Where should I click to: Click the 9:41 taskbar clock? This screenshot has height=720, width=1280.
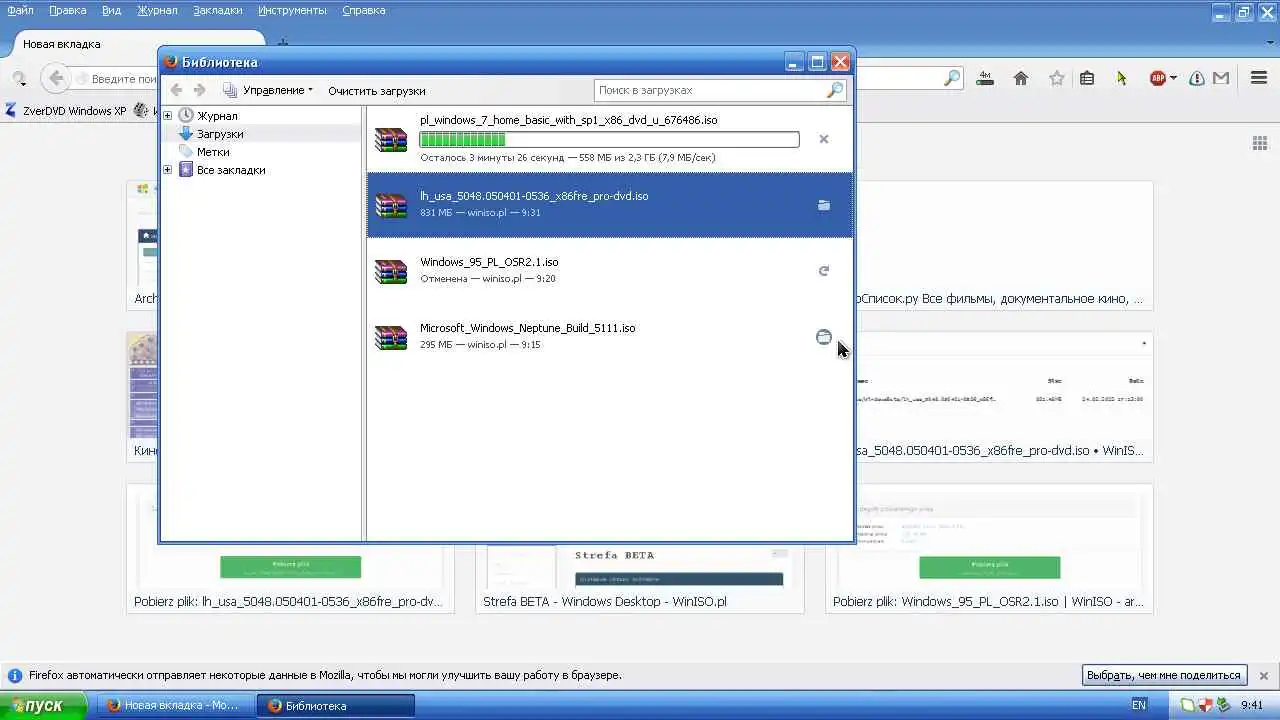tap(1252, 705)
